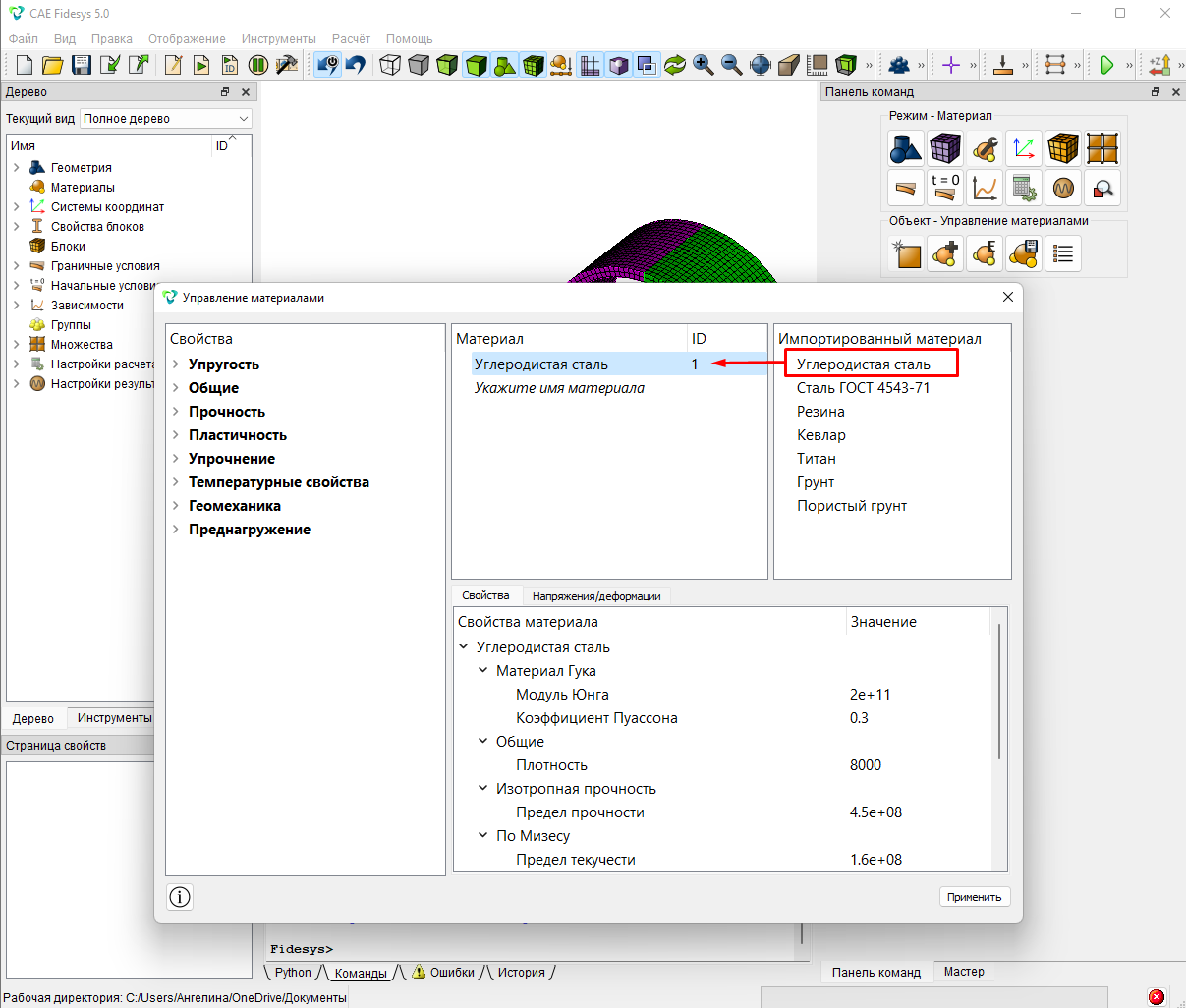Select Углеродистая сталь row with ID 1
1186x1008 pixels.
pyautogui.click(x=609, y=364)
